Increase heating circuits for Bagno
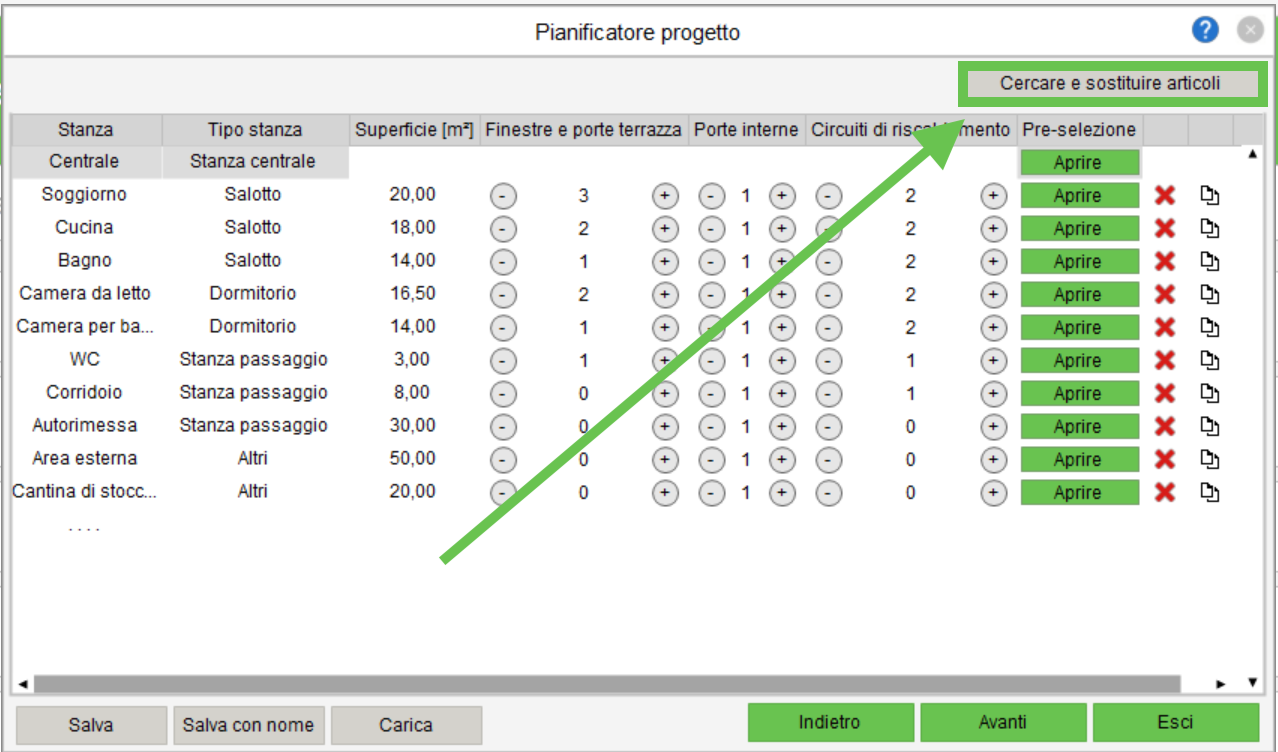Image resolution: width=1278 pixels, height=752 pixels. point(992,262)
